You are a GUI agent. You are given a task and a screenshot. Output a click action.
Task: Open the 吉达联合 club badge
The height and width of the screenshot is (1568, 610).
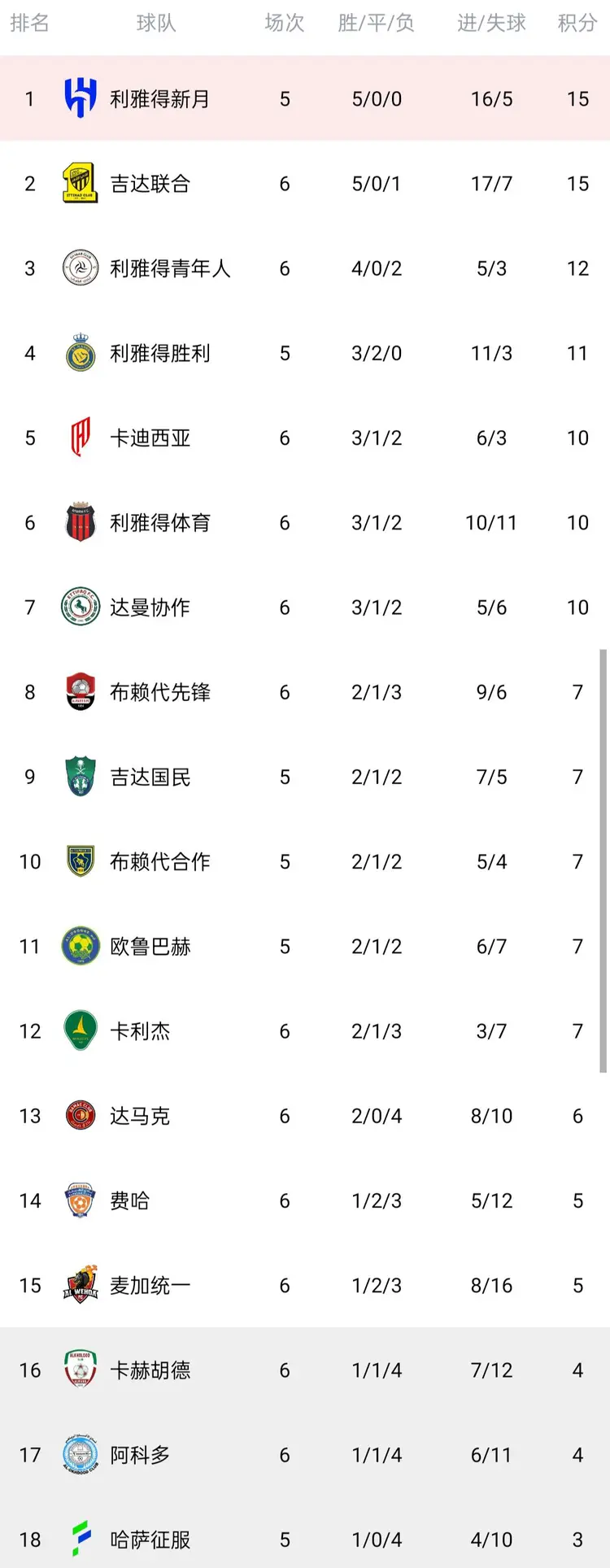(81, 183)
